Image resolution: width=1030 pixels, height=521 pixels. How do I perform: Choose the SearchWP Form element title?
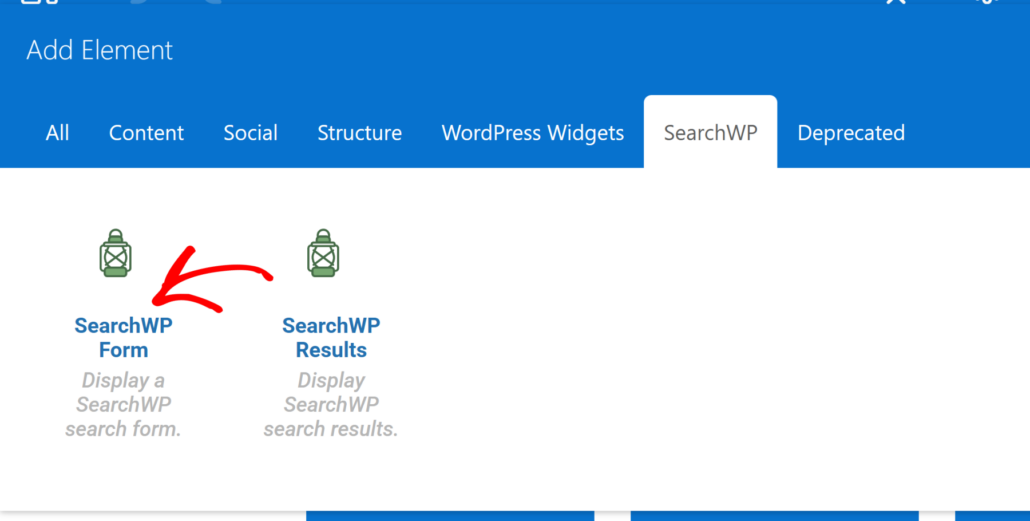pyautogui.click(x=123, y=338)
